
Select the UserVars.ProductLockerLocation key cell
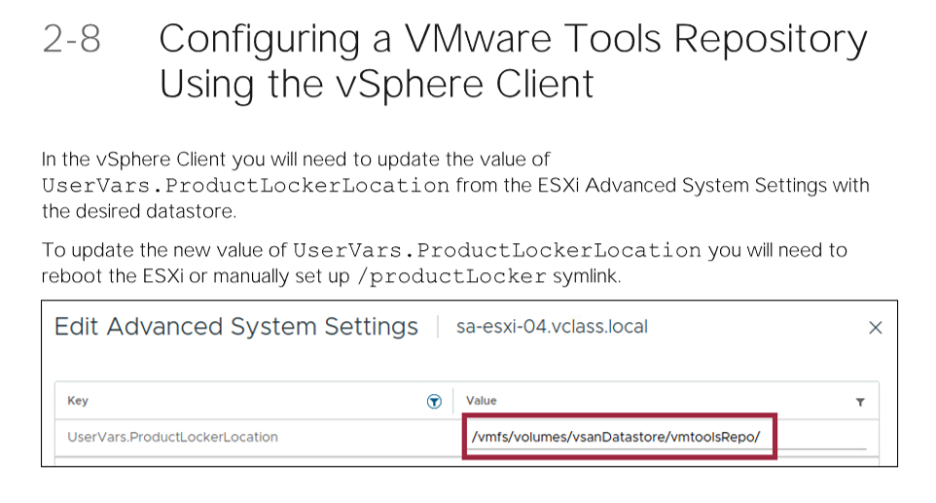[173, 437]
